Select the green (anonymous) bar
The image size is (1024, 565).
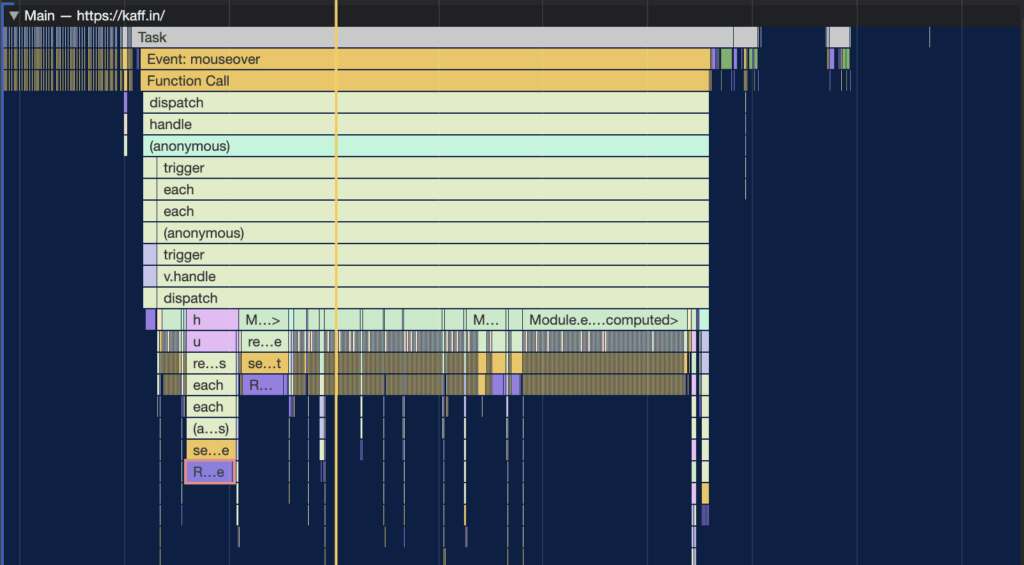pyautogui.click(x=432, y=233)
